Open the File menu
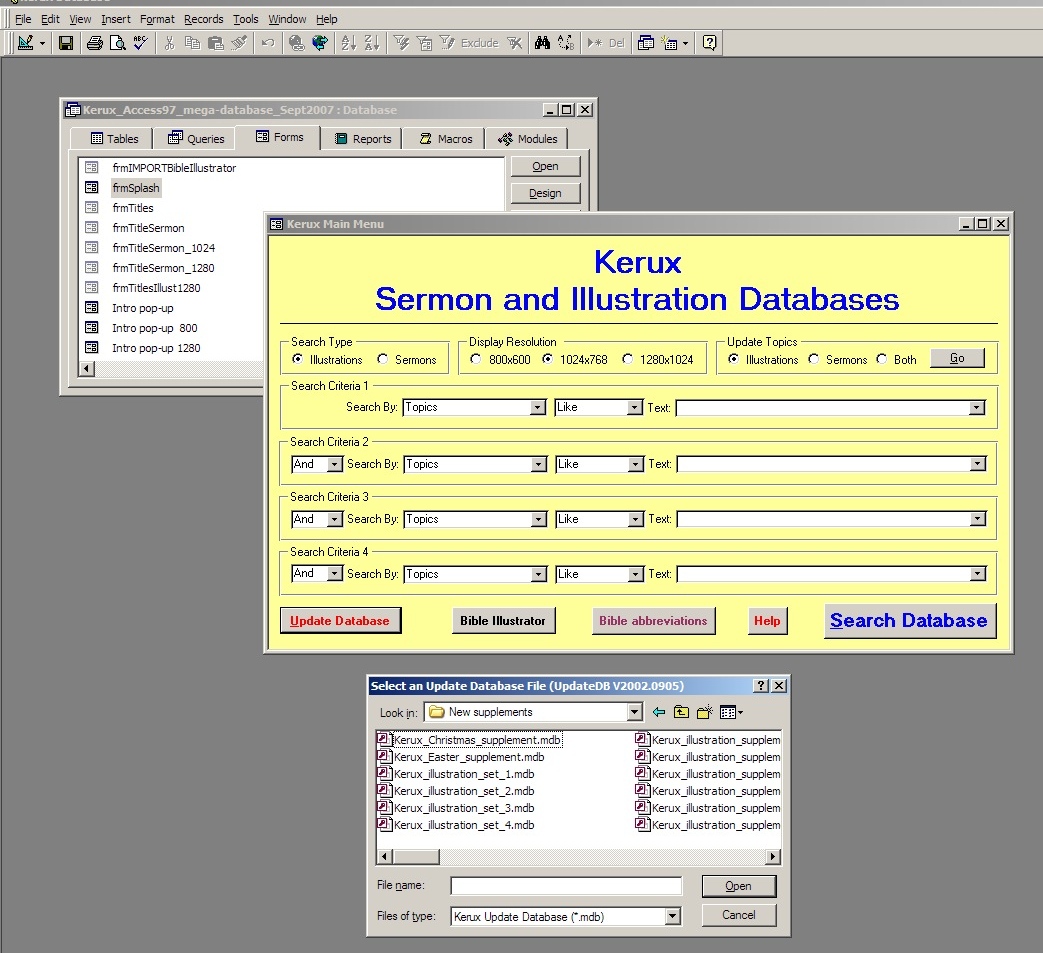The height and width of the screenshot is (953, 1043). pos(23,19)
